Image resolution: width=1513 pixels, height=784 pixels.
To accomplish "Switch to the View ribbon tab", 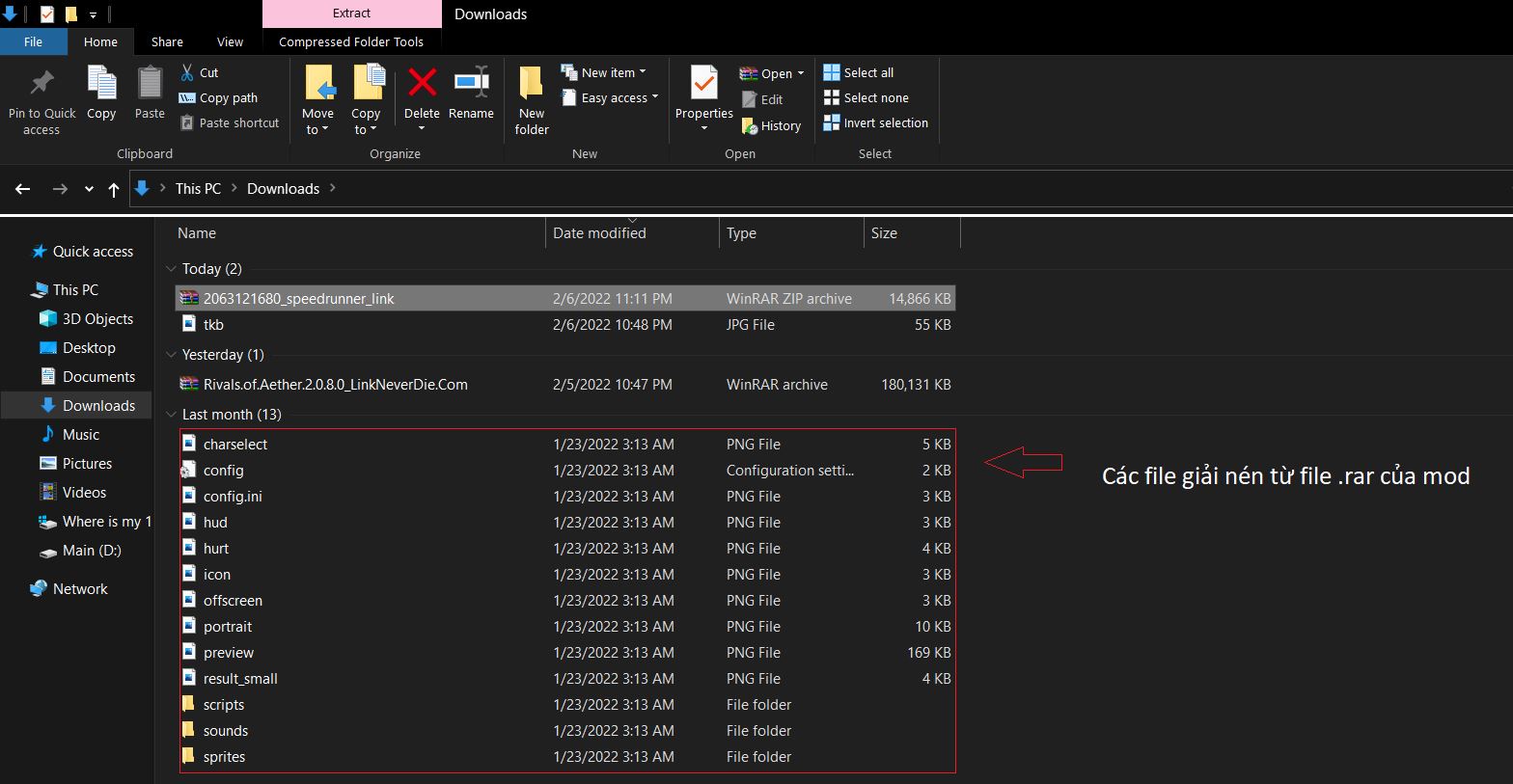I will pyautogui.click(x=230, y=41).
